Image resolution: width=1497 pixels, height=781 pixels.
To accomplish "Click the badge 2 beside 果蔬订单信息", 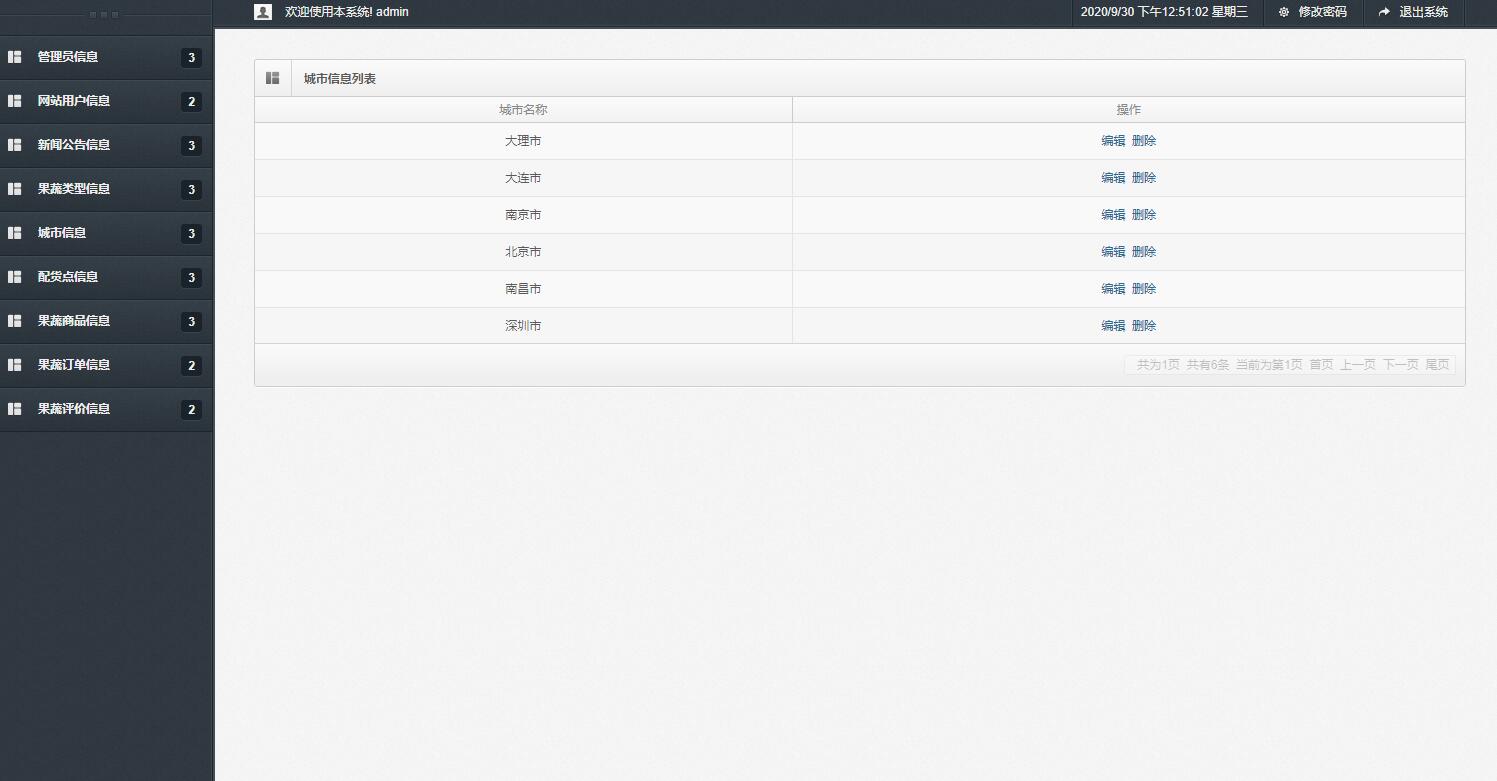I will (191, 366).
